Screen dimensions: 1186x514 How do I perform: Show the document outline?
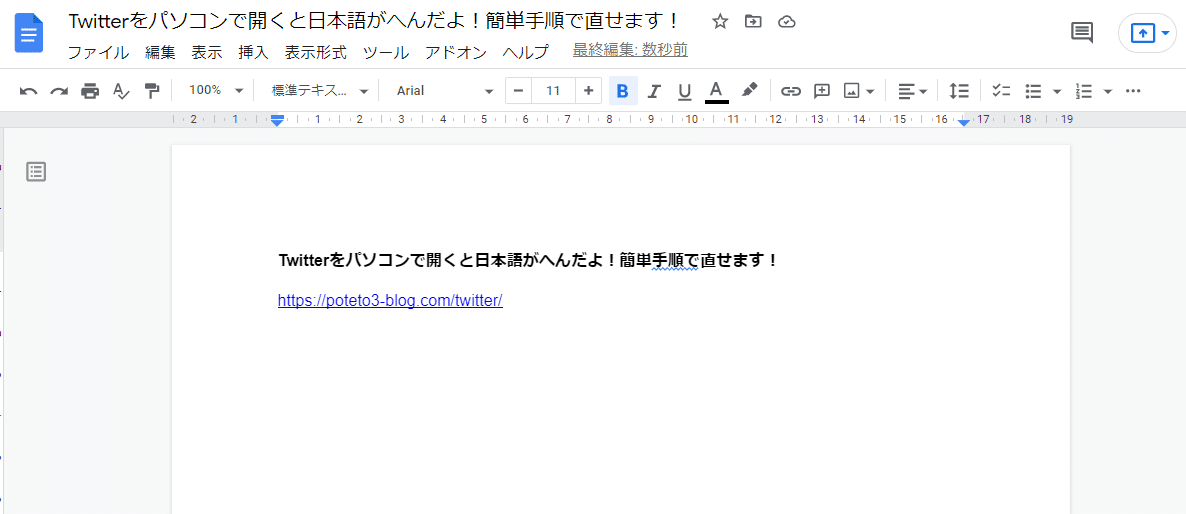36,172
